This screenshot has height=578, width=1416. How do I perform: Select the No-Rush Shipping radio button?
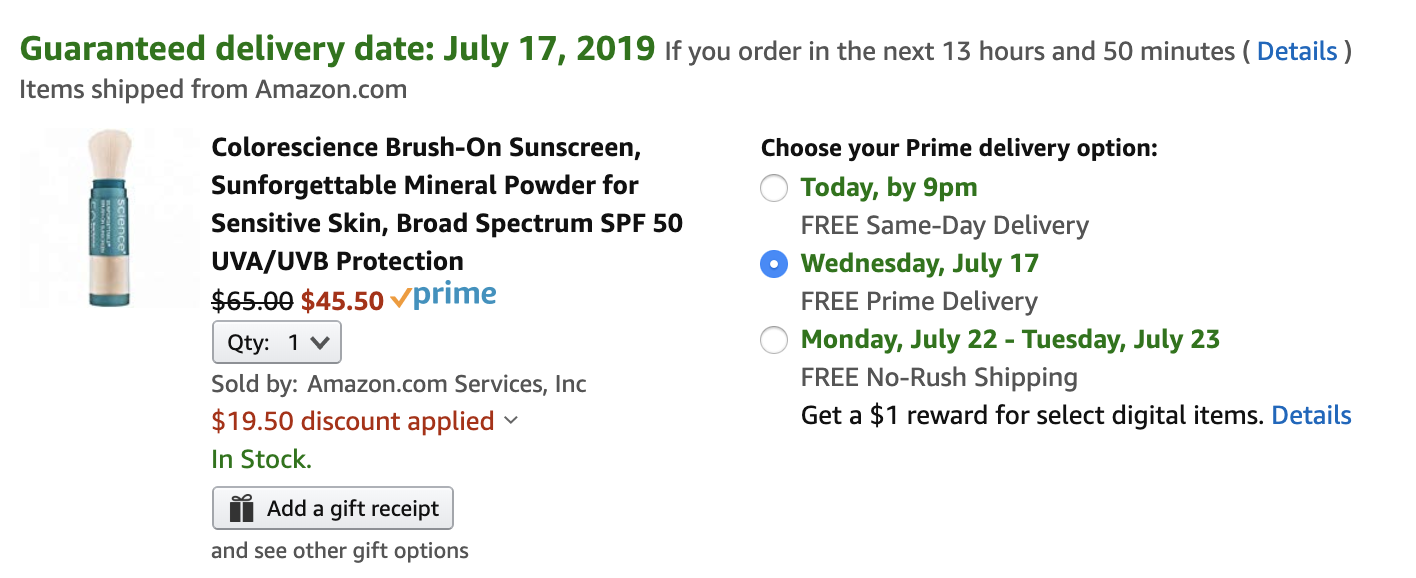774,340
